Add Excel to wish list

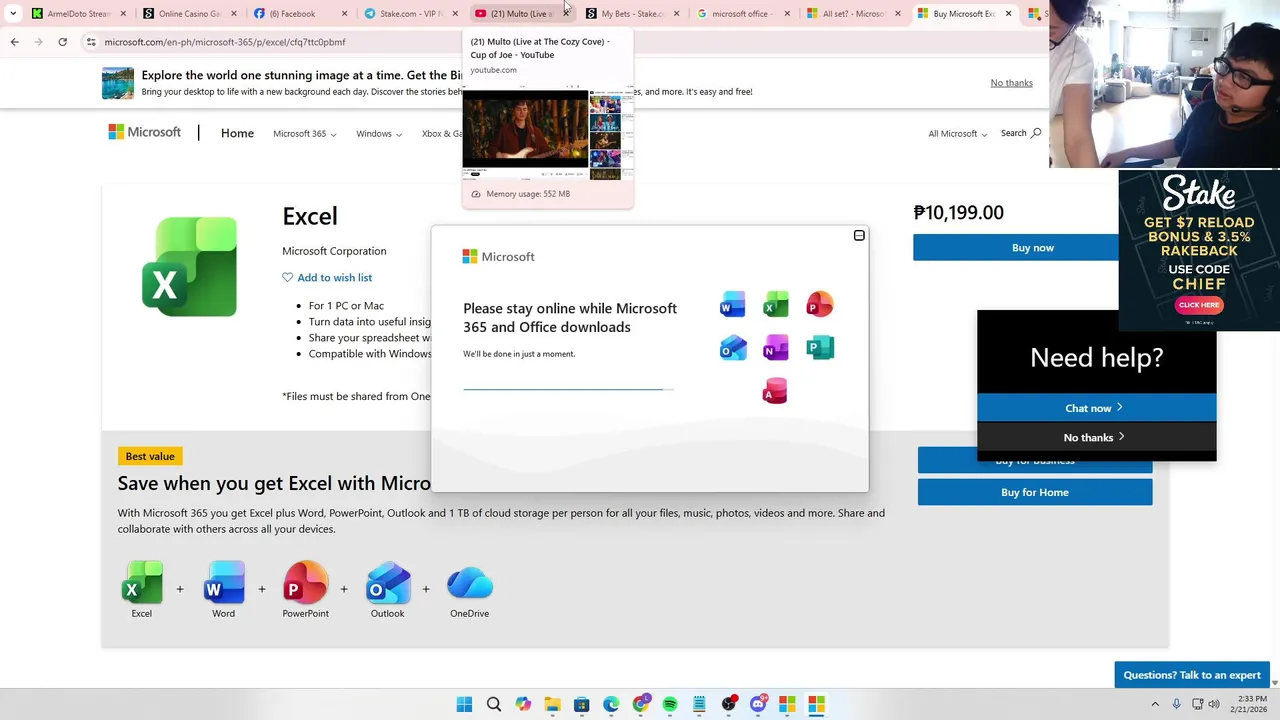(x=327, y=277)
